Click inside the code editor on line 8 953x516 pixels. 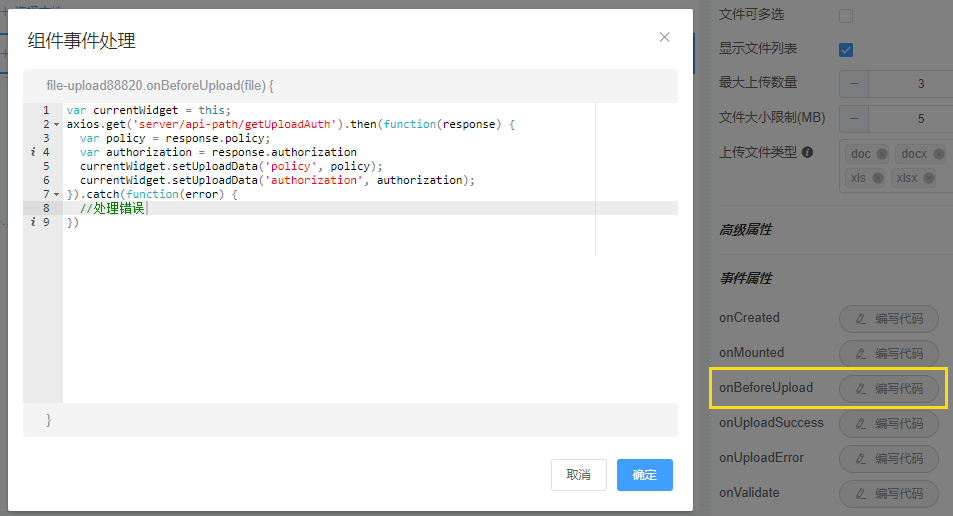click(300, 208)
